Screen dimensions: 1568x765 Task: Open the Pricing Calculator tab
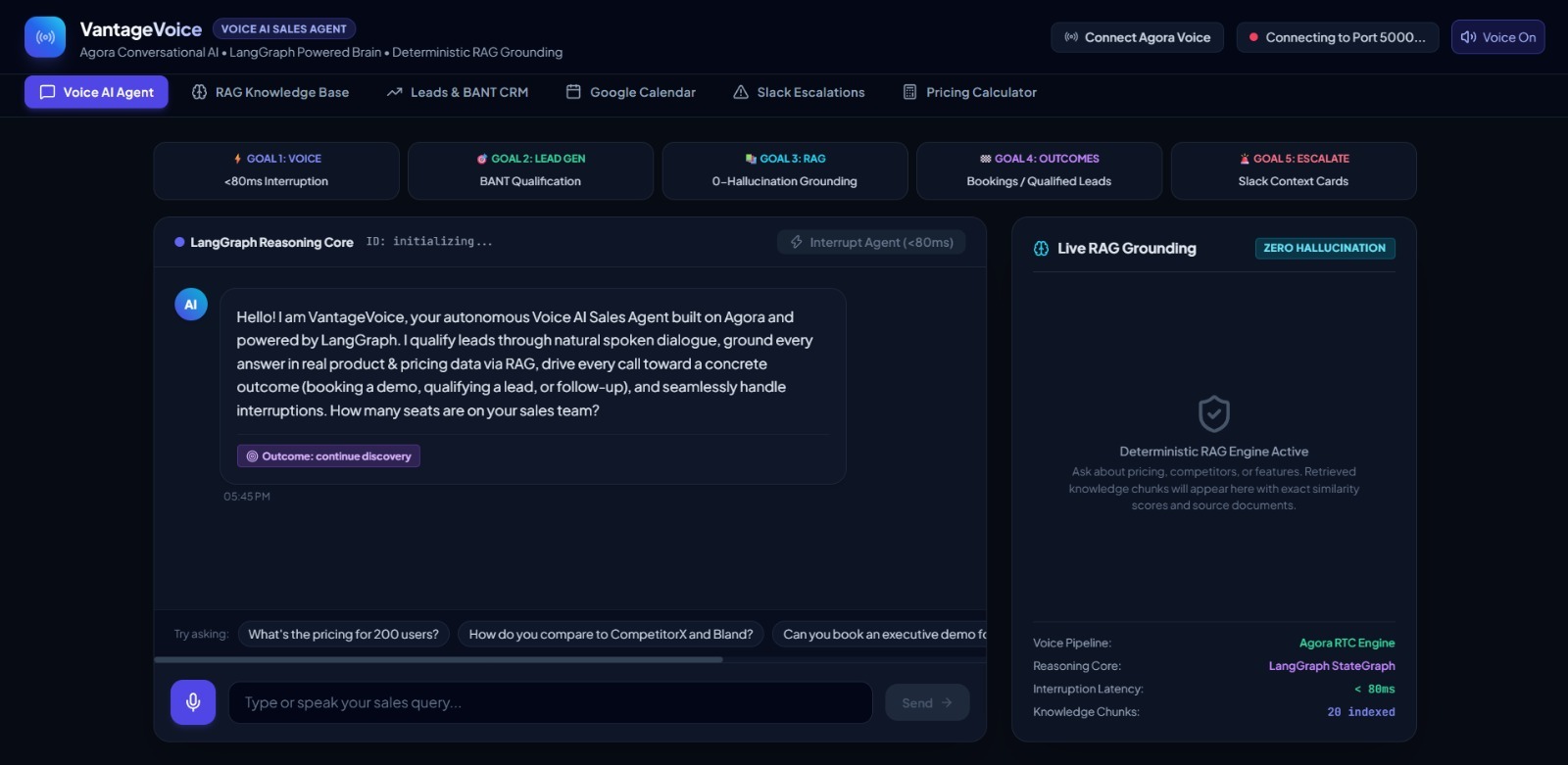pos(969,92)
